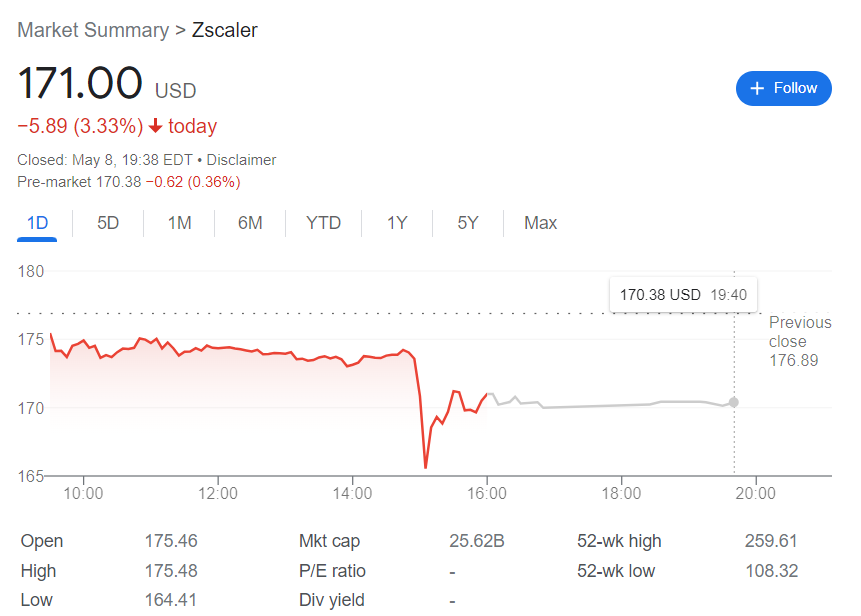Click the Market Summary breadcrumb
The image size is (861, 616).
93,30
